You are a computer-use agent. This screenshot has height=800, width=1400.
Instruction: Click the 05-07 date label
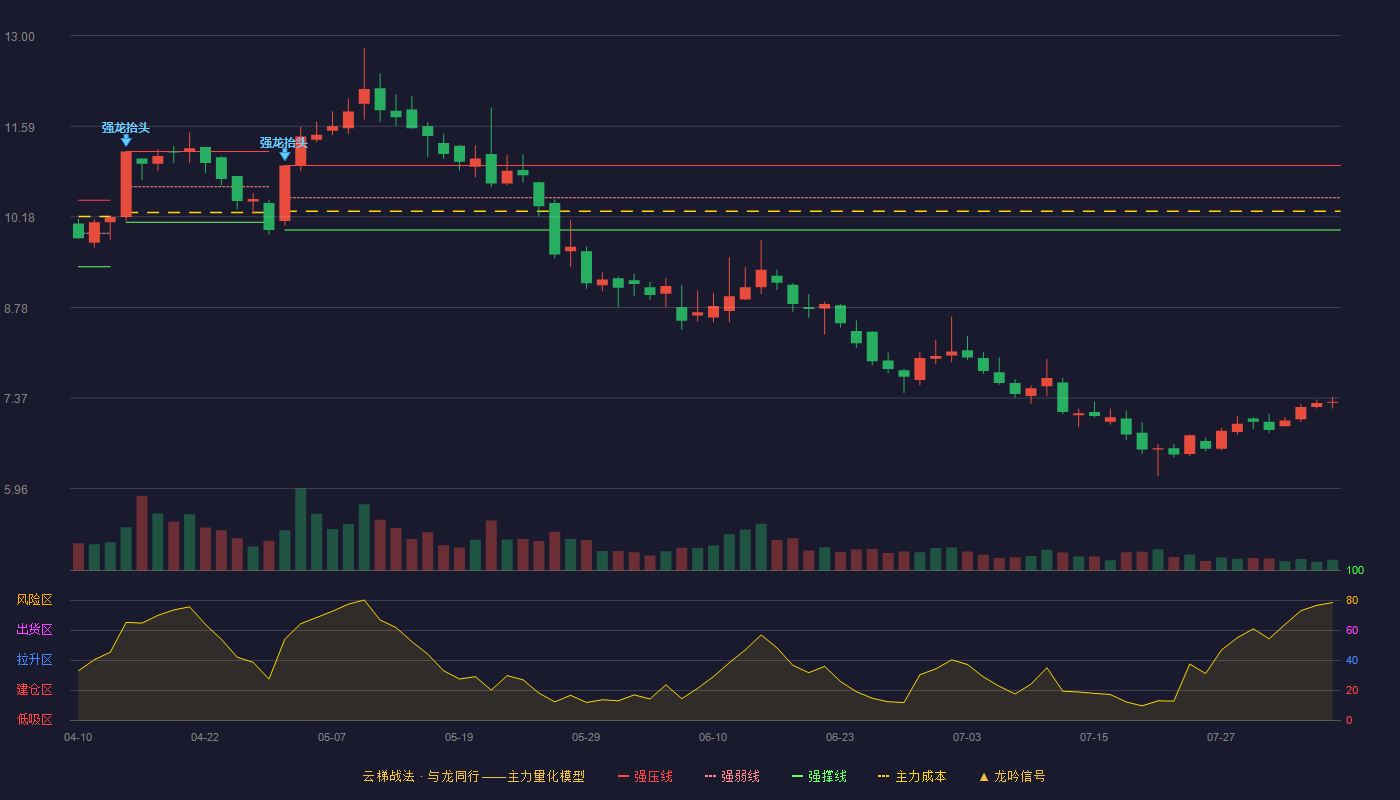(332, 737)
